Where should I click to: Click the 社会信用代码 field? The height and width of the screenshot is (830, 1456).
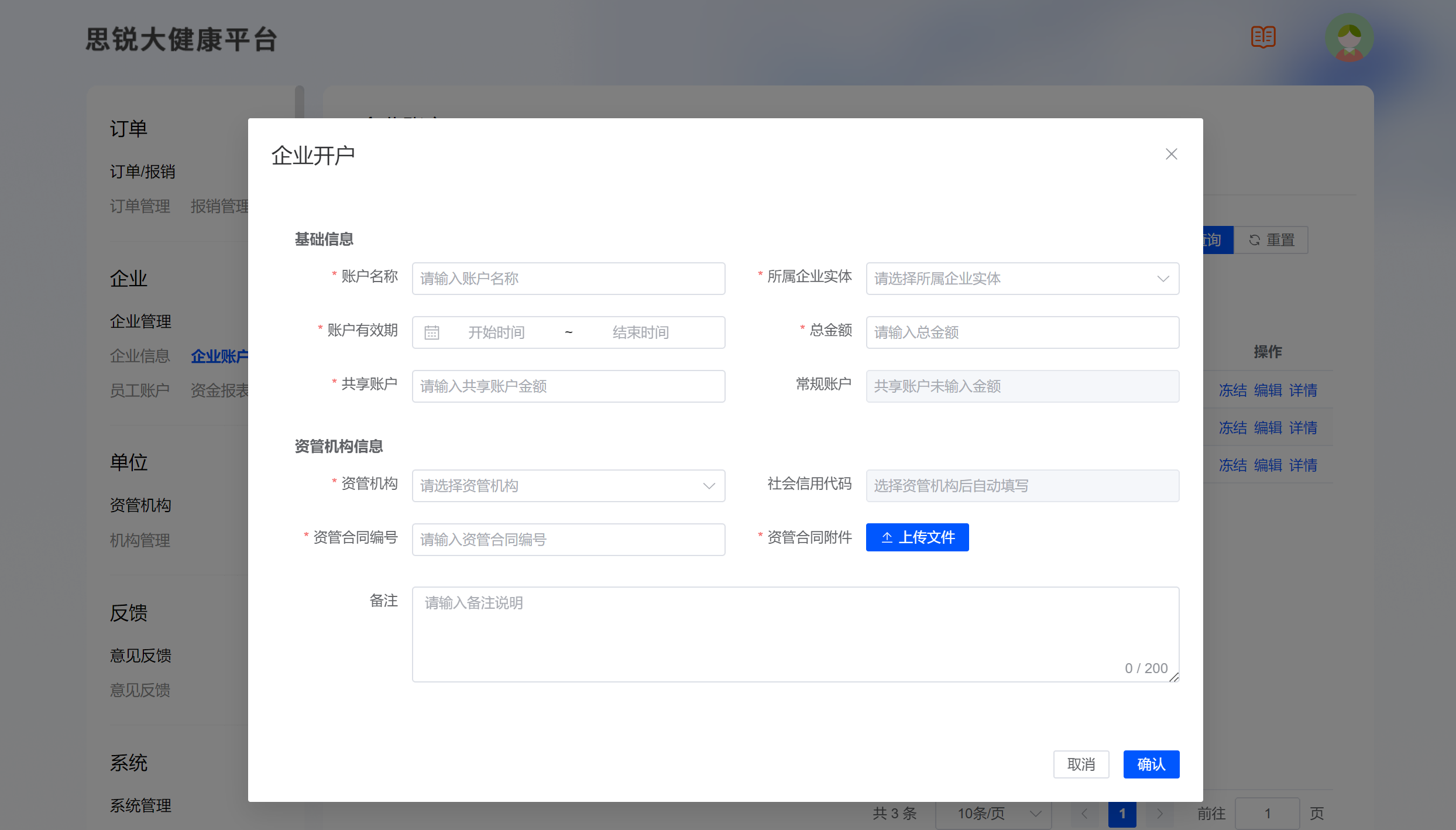[x=1022, y=486]
